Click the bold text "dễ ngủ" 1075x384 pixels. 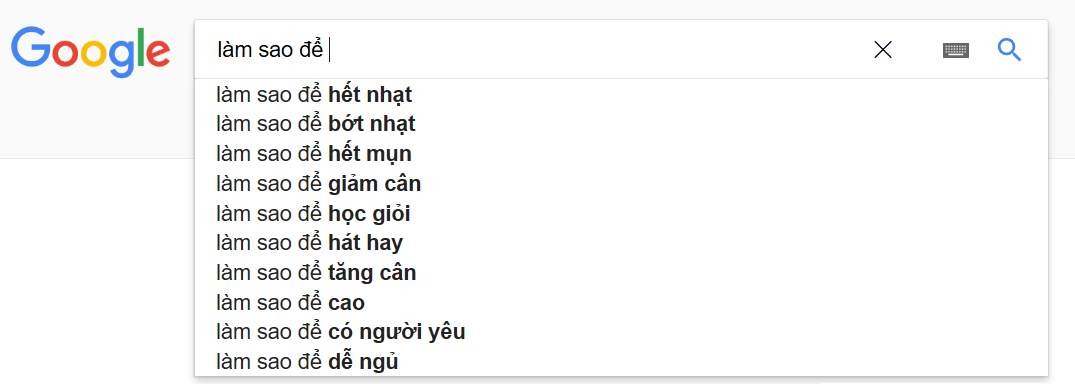363,361
